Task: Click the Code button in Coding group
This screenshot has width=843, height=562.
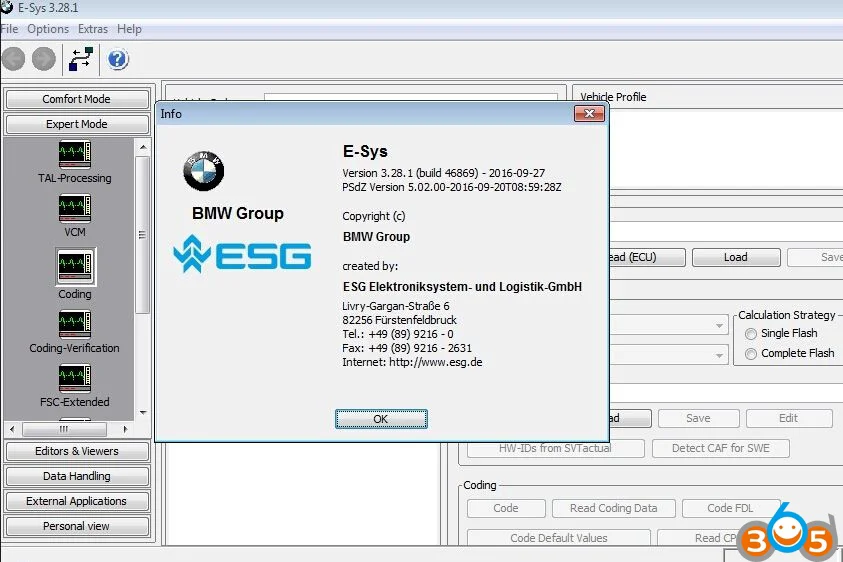Action: point(506,508)
